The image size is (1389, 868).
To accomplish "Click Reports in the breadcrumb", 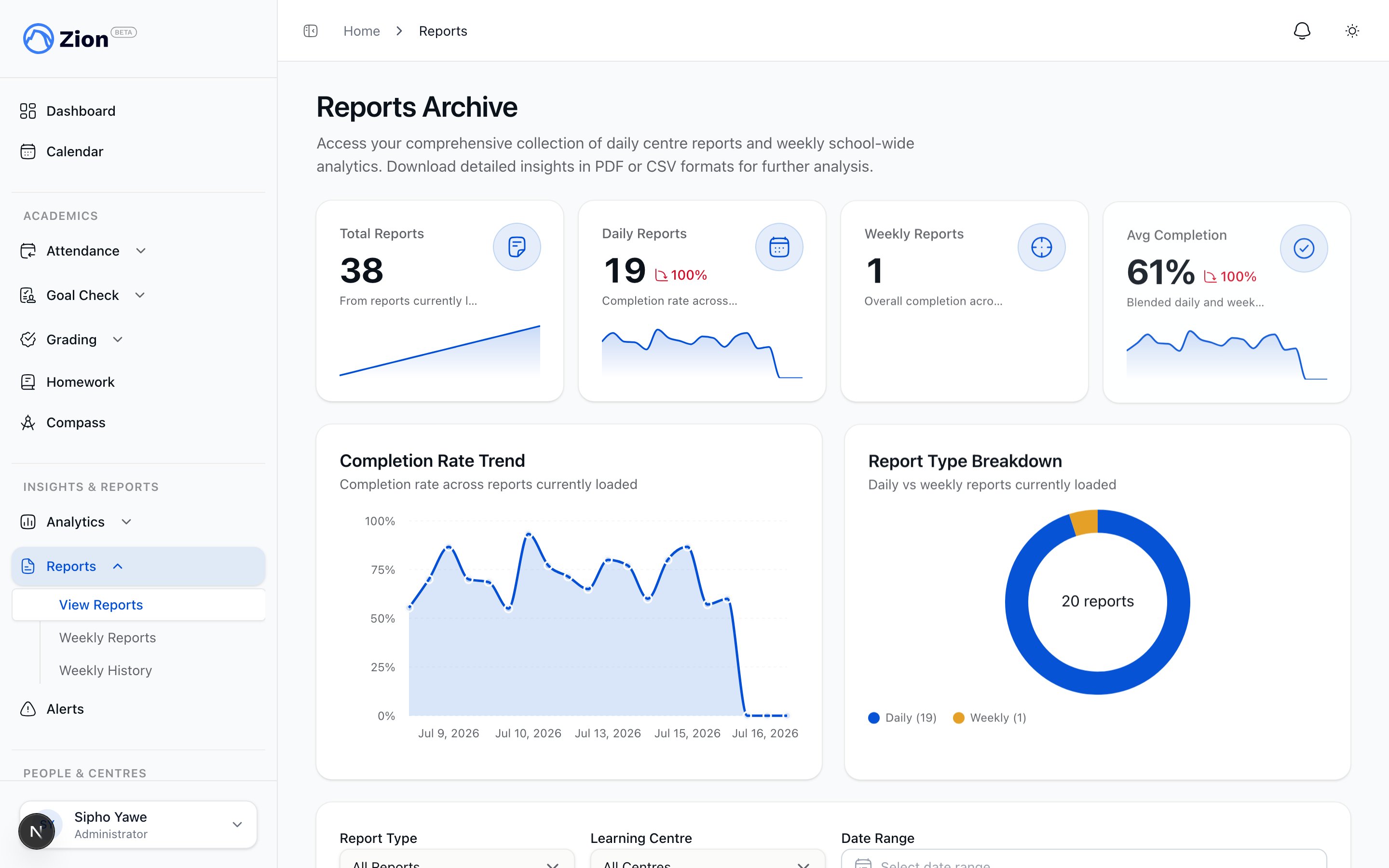I will (x=443, y=31).
